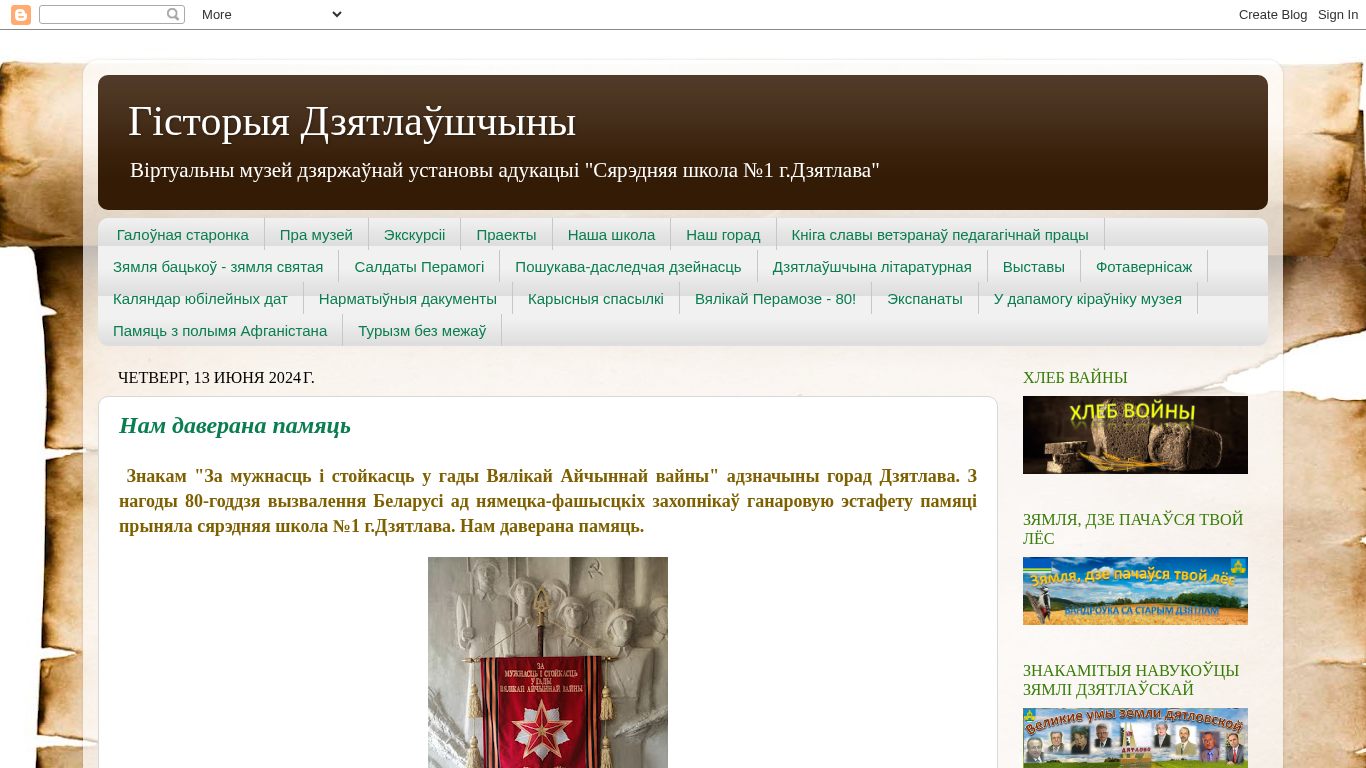The width and height of the screenshot is (1366, 768).
Task: Go to Карысныя спасылкі tab
Action: (x=596, y=299)
